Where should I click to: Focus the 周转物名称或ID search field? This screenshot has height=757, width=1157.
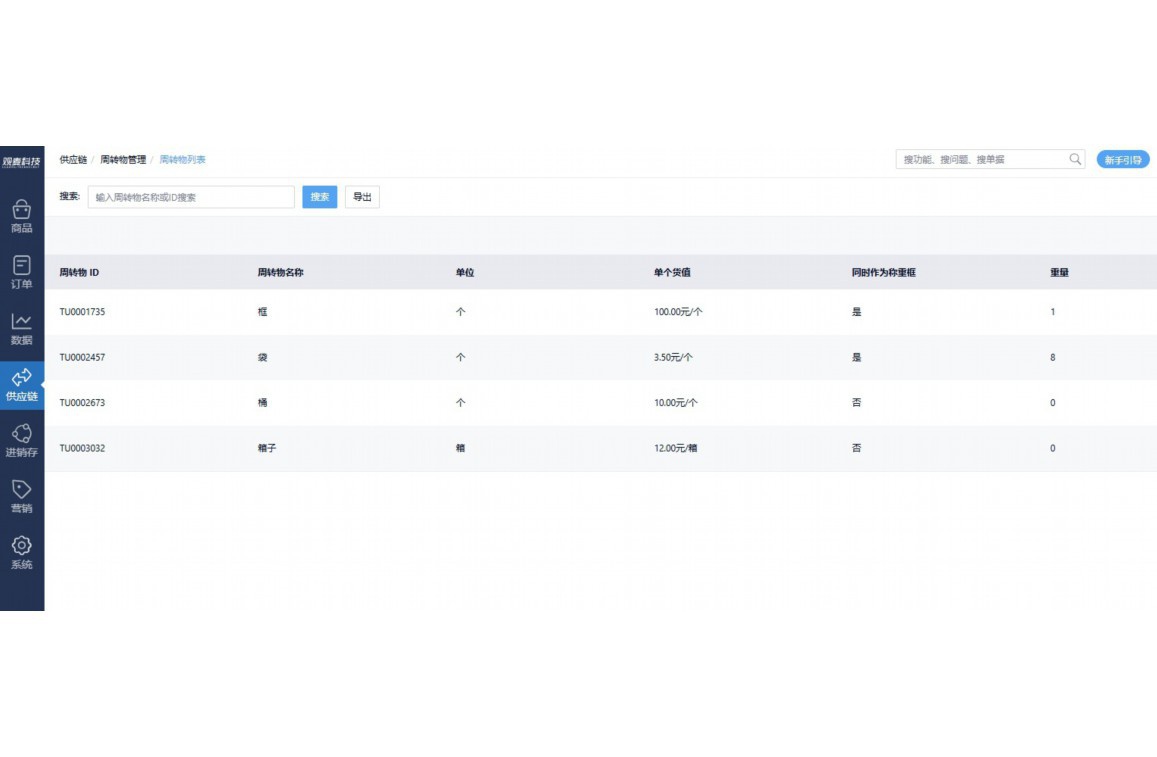191,197
